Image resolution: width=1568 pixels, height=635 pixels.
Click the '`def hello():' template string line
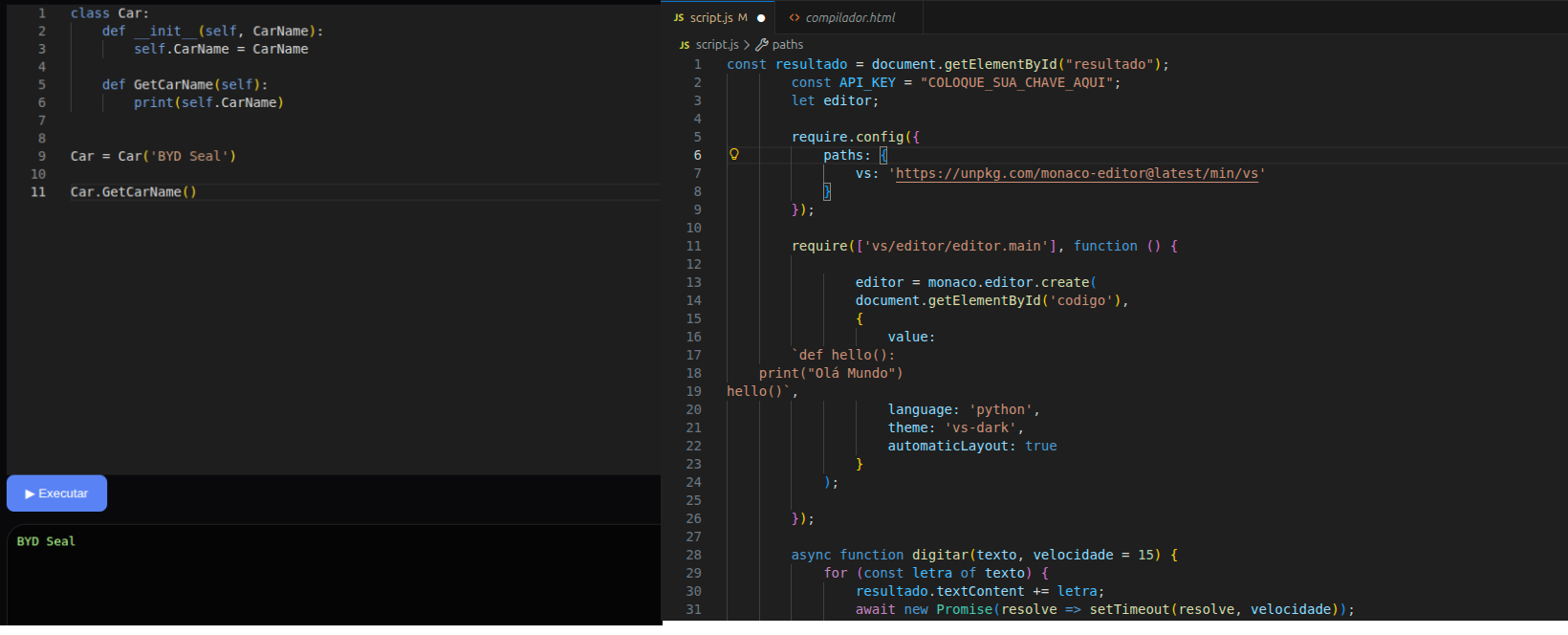click(x=843, y=355)
